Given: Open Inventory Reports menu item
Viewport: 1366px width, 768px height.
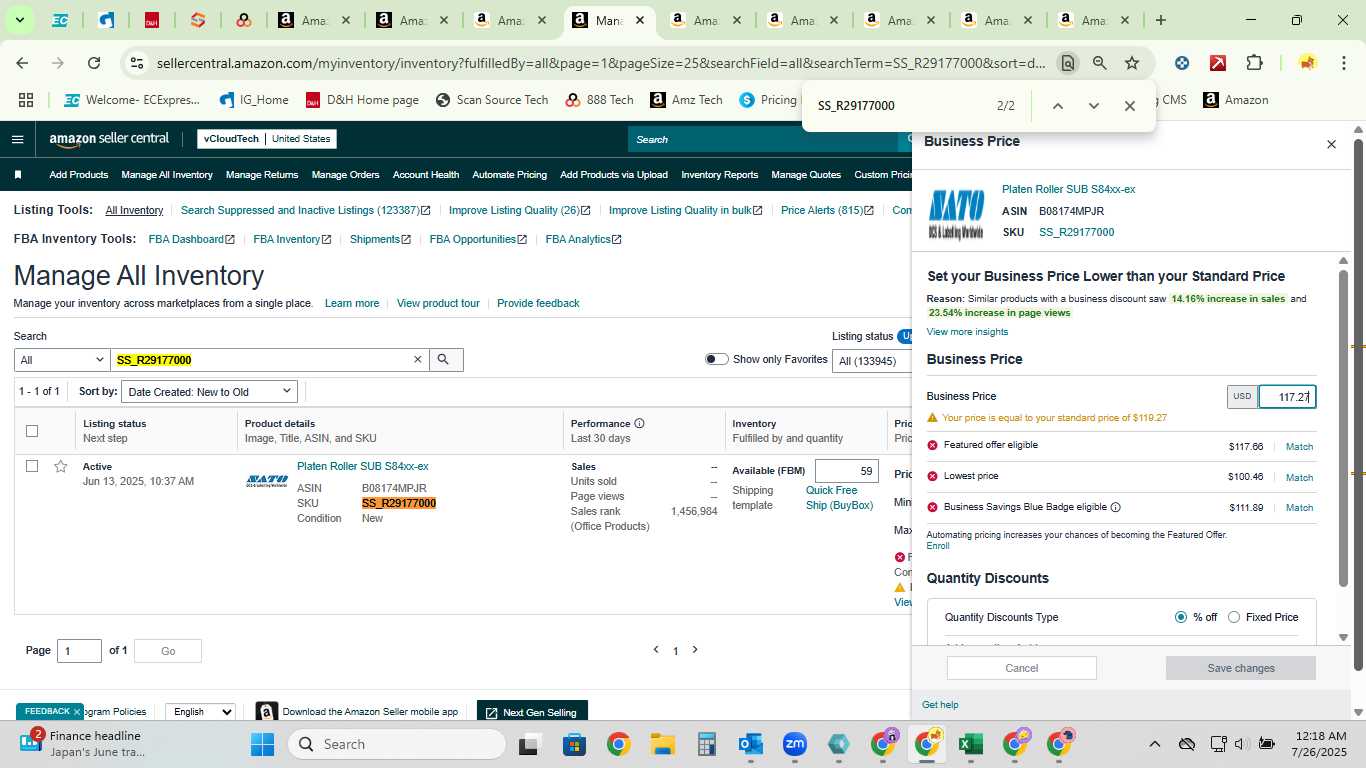Looking at the screenshot, I should 720,175.
